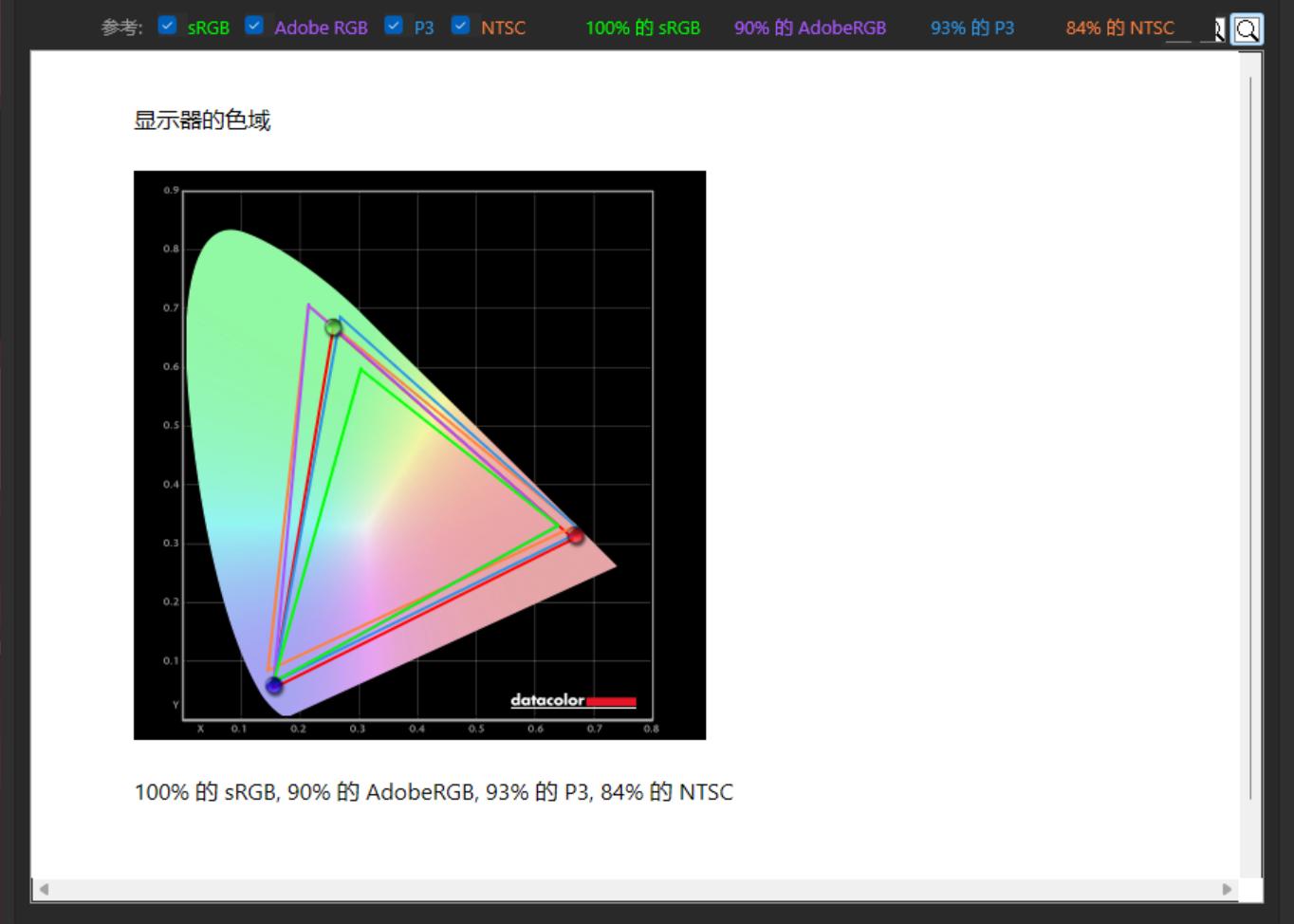Click the vertical scrollbar thumb
Viewport: 1294px width, 924px height.
point(1250,436)
